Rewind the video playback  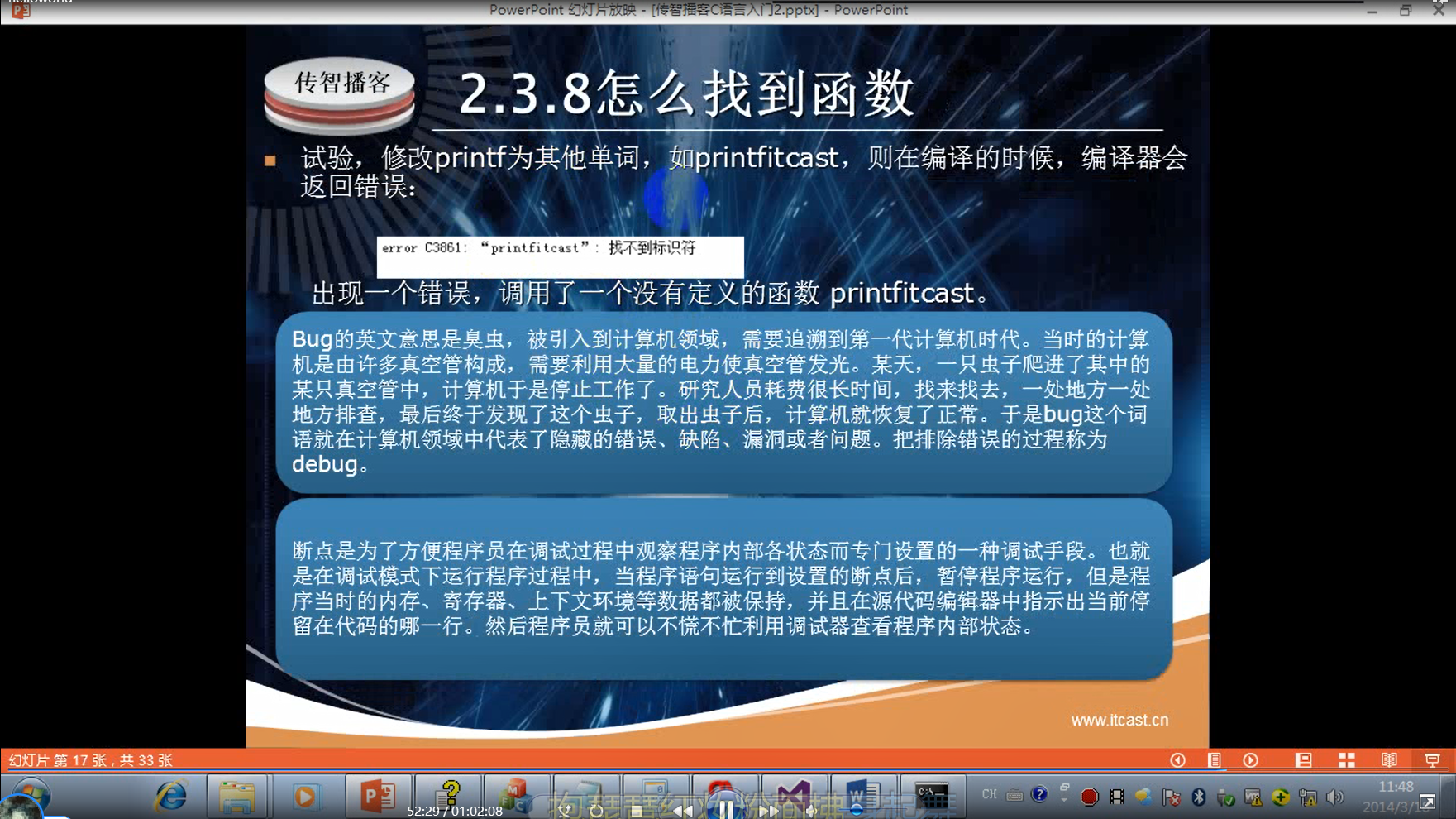click(683, 811)
